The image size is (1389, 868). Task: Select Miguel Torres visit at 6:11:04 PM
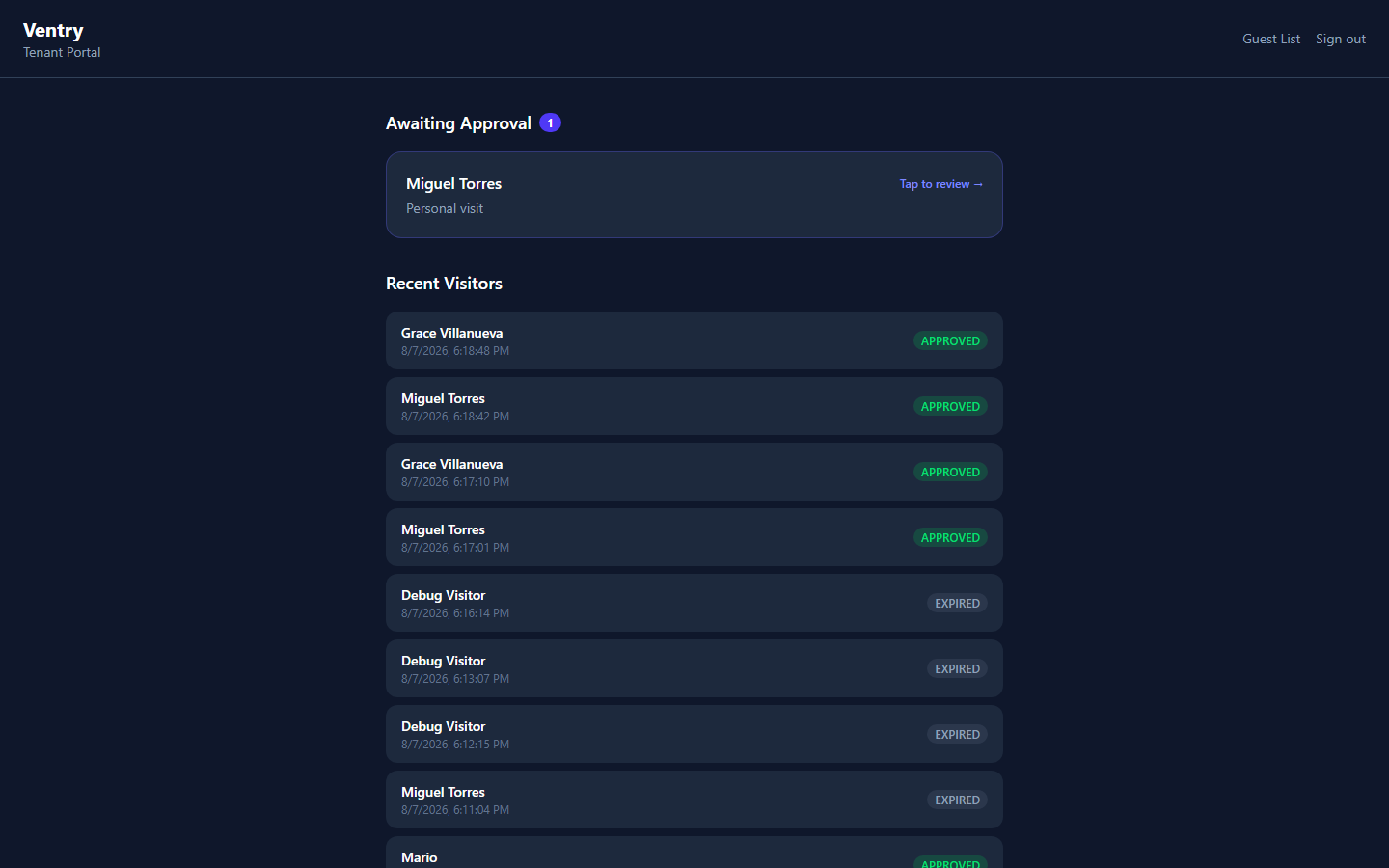coord(694,800)
